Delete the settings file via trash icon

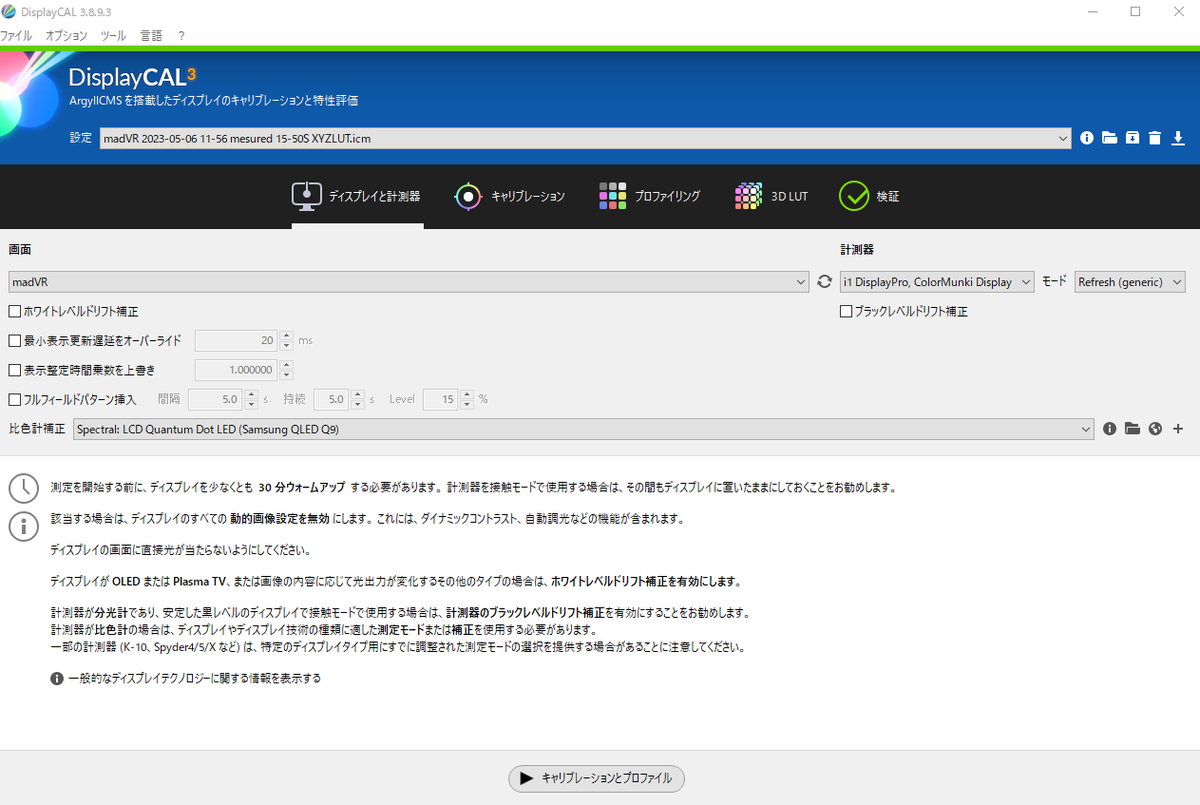tap(1155, 138)
